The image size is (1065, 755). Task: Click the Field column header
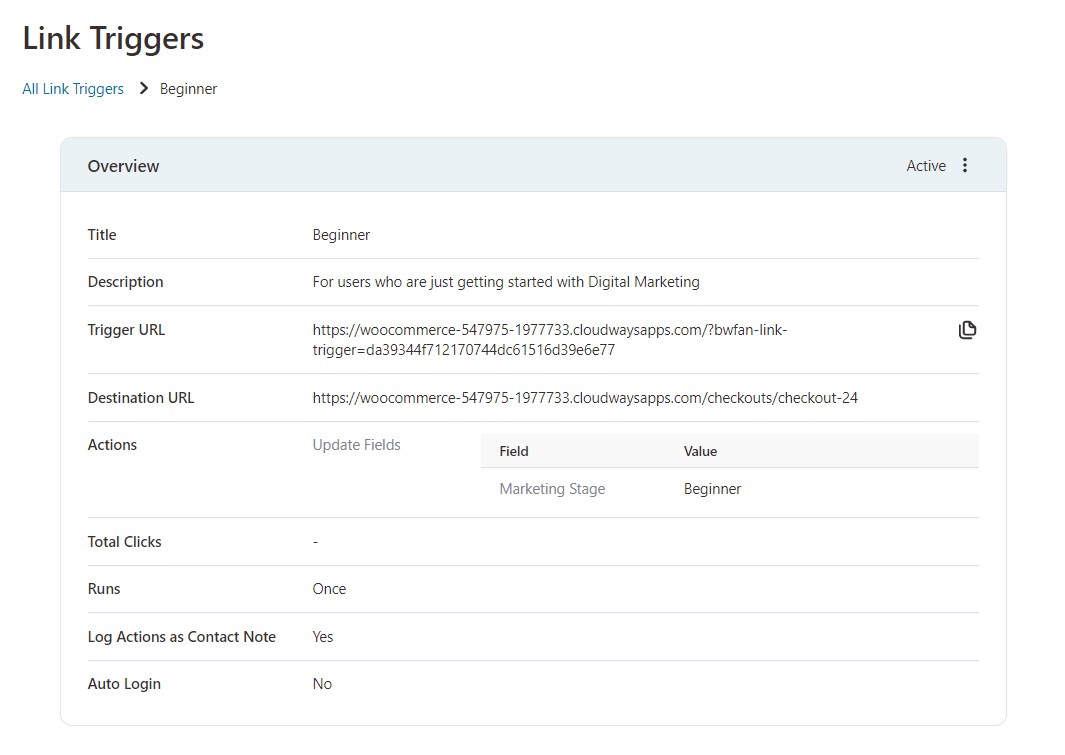513,451
